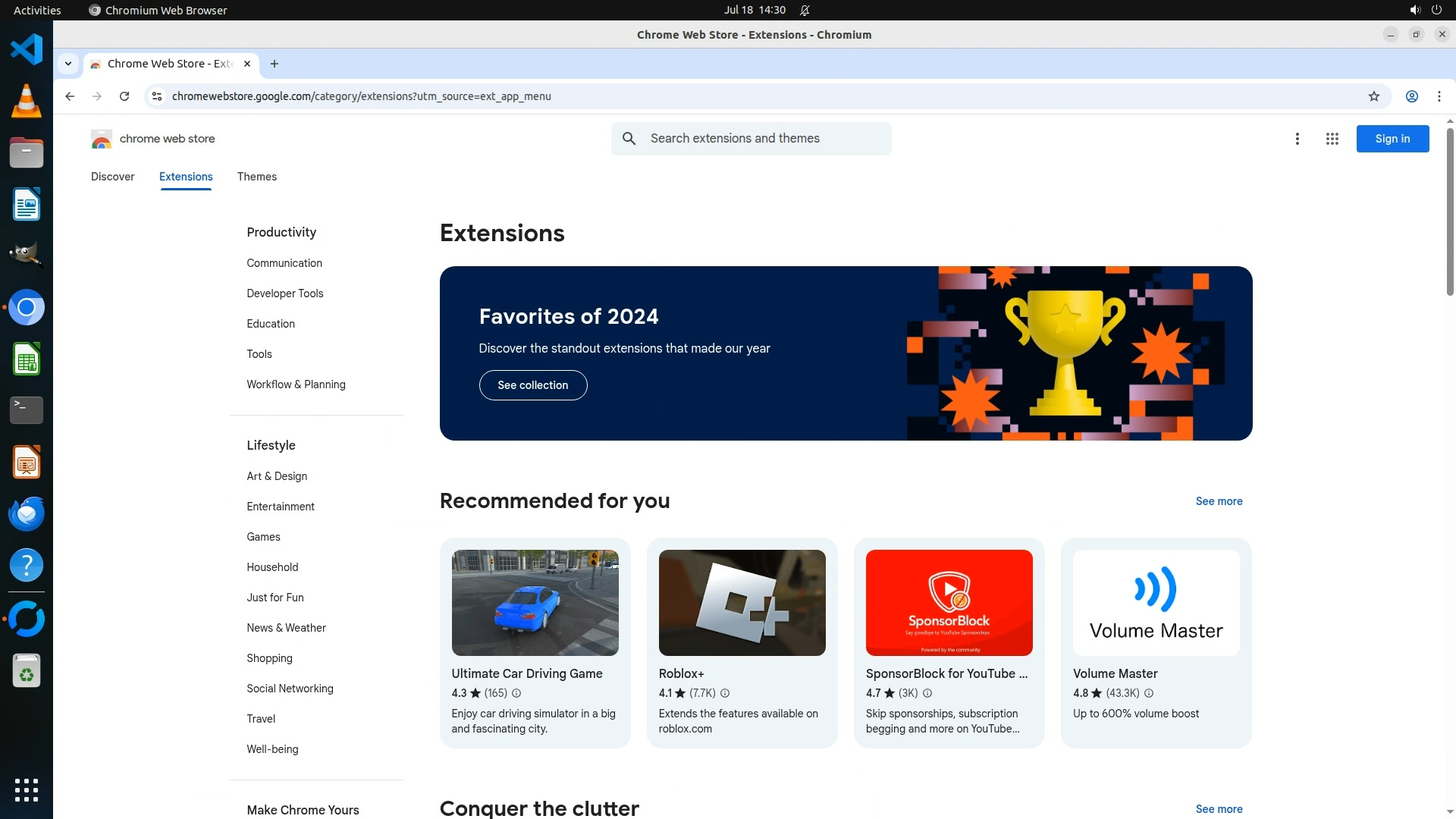Open web store three-dot more options menu
Screen dimensions: 1456x819
pyautogui.click(x=1297, y=139)
